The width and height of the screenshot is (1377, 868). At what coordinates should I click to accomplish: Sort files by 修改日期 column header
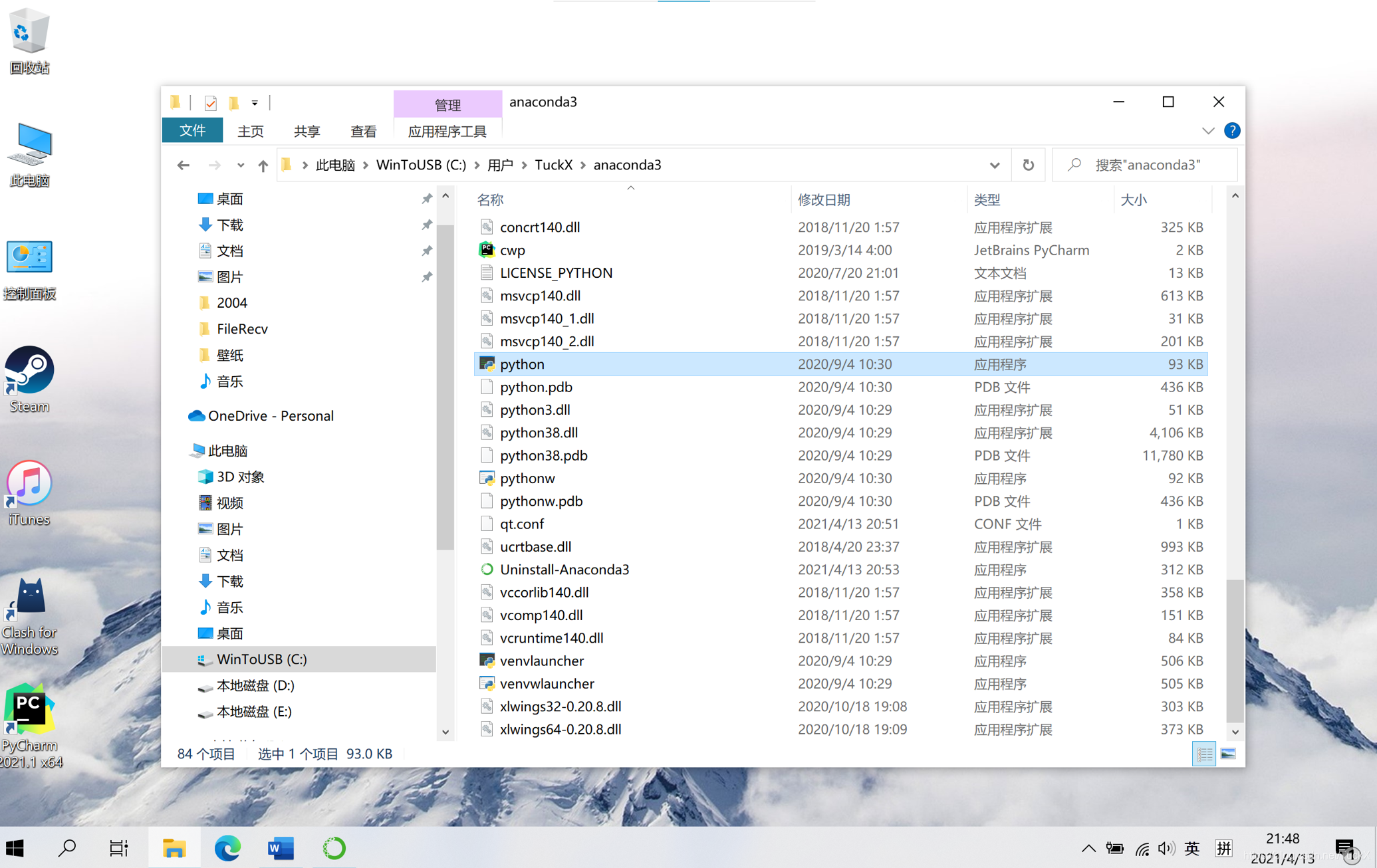pos(824,200)
